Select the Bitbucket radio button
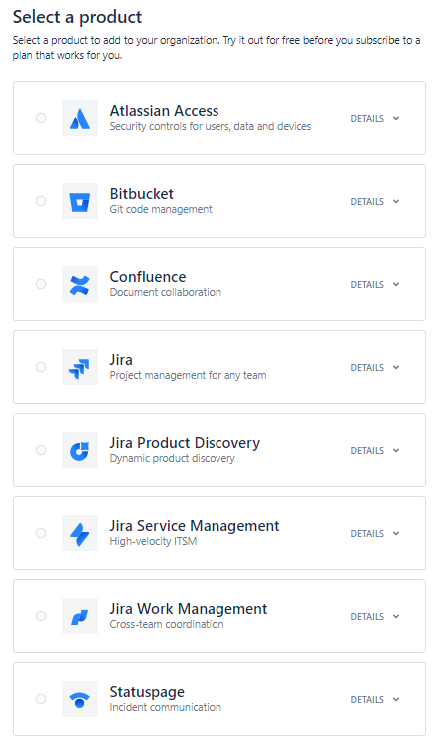The width and height of the screenshot is (435, 745). (41, 201)
